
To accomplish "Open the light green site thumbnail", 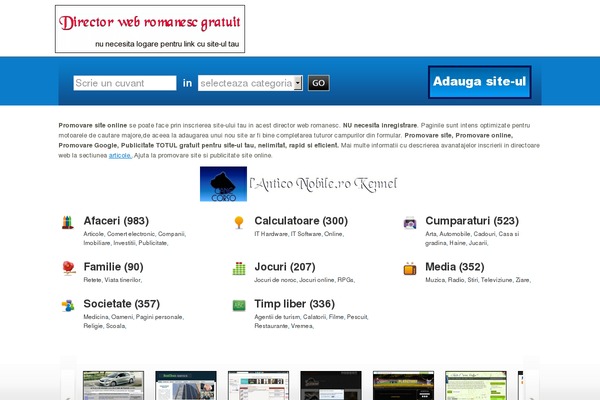I will tap(476, 385).
